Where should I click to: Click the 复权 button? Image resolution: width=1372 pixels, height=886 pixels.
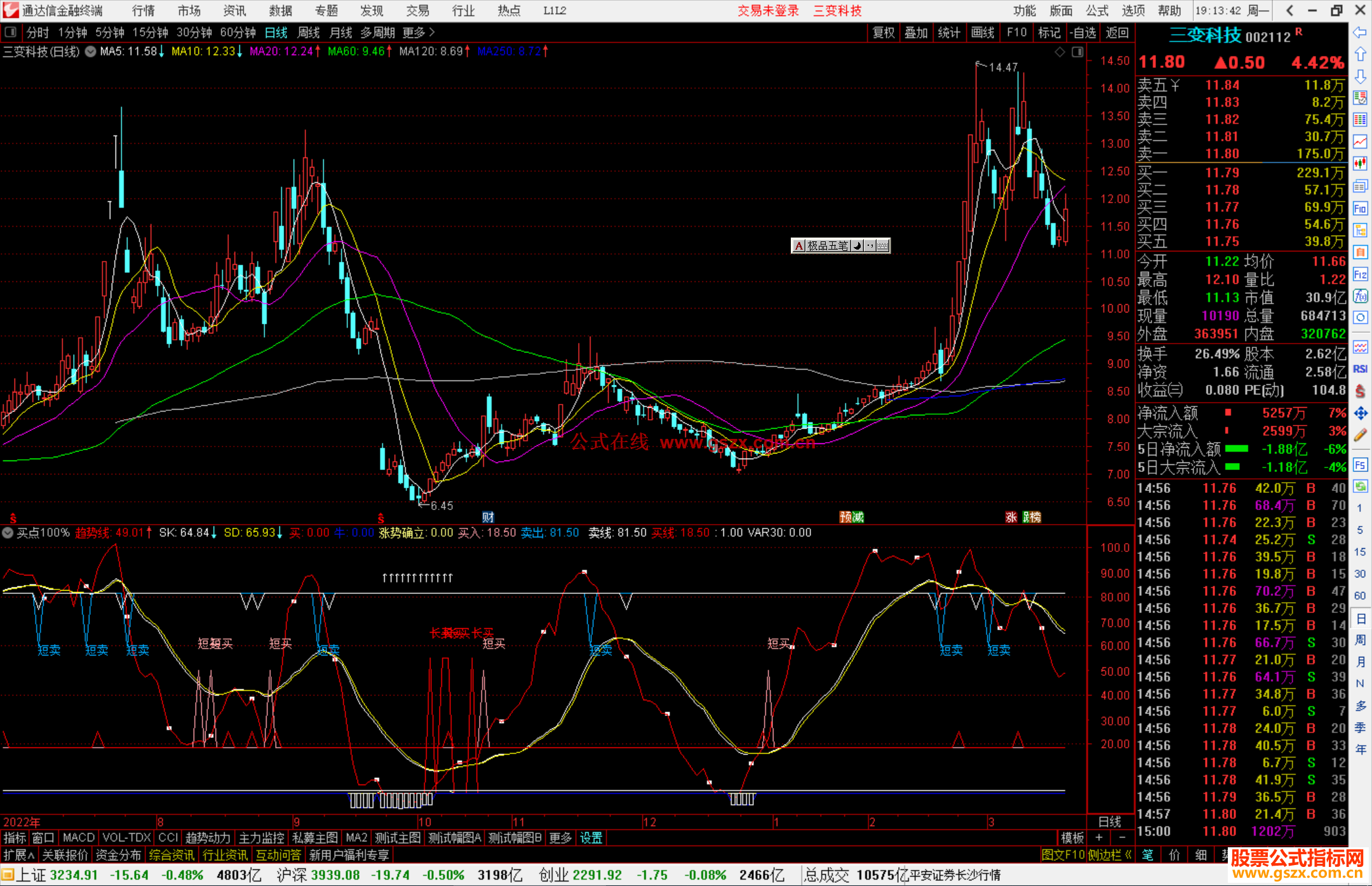[x=883, y=32]
